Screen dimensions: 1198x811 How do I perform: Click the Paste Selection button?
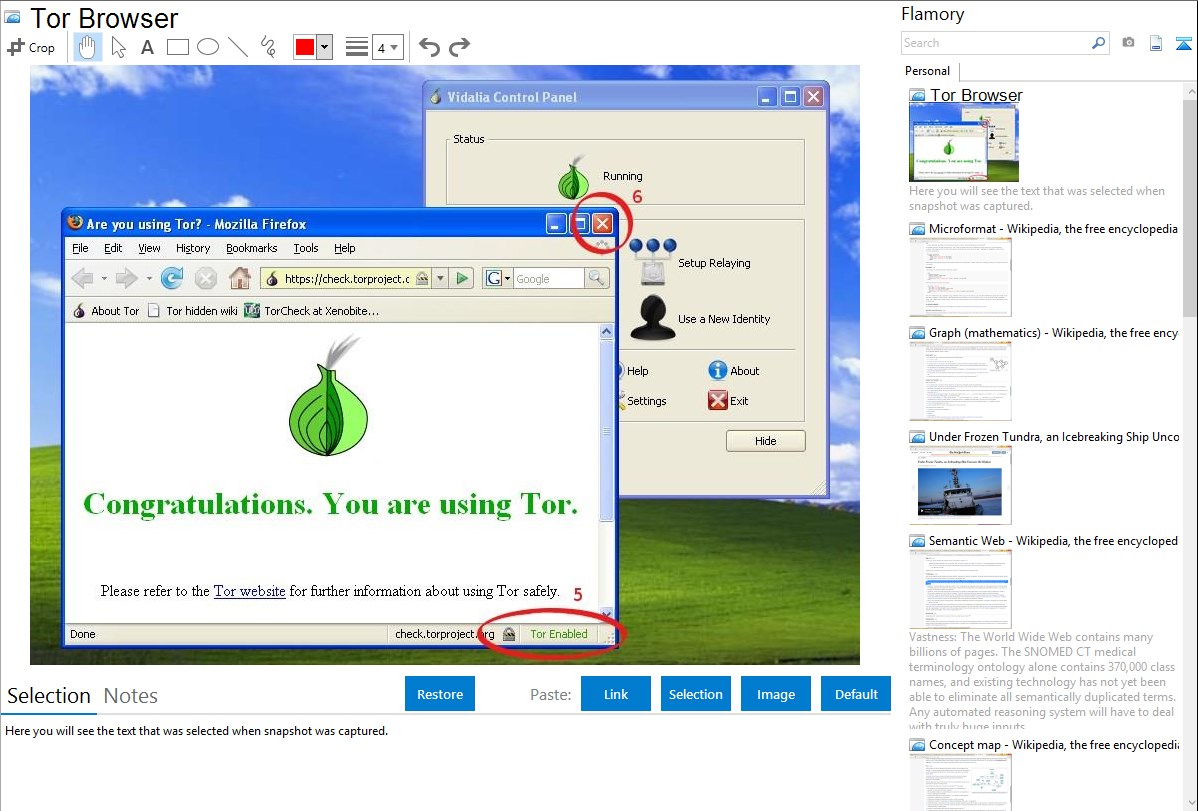[695, 694]
